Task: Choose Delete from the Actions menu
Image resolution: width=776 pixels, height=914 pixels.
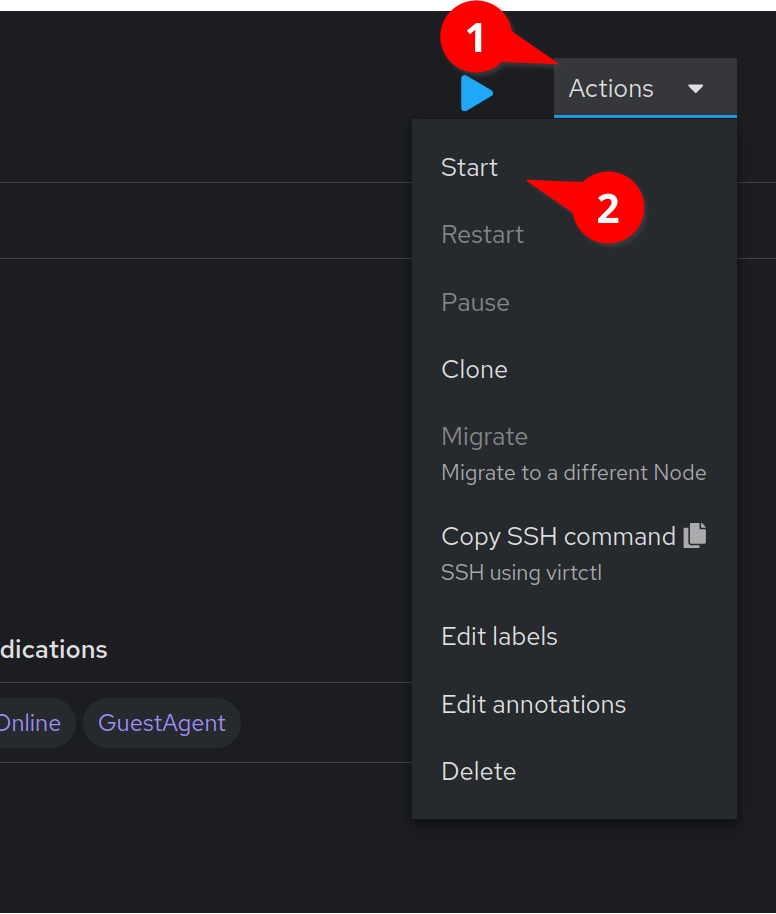Action: click(479, 771)
